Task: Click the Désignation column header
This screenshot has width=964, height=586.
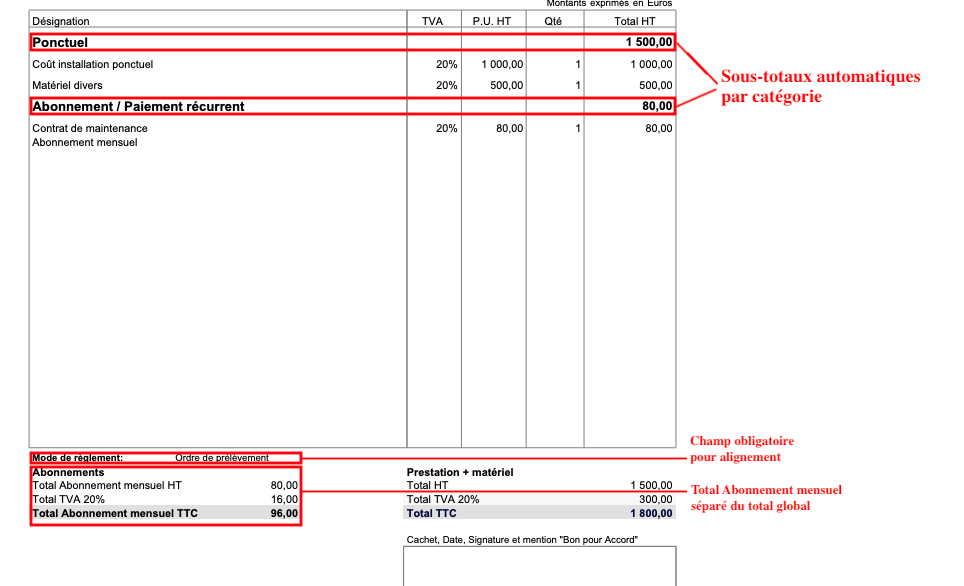Action: pyautogui.click(x=61, y=21)
